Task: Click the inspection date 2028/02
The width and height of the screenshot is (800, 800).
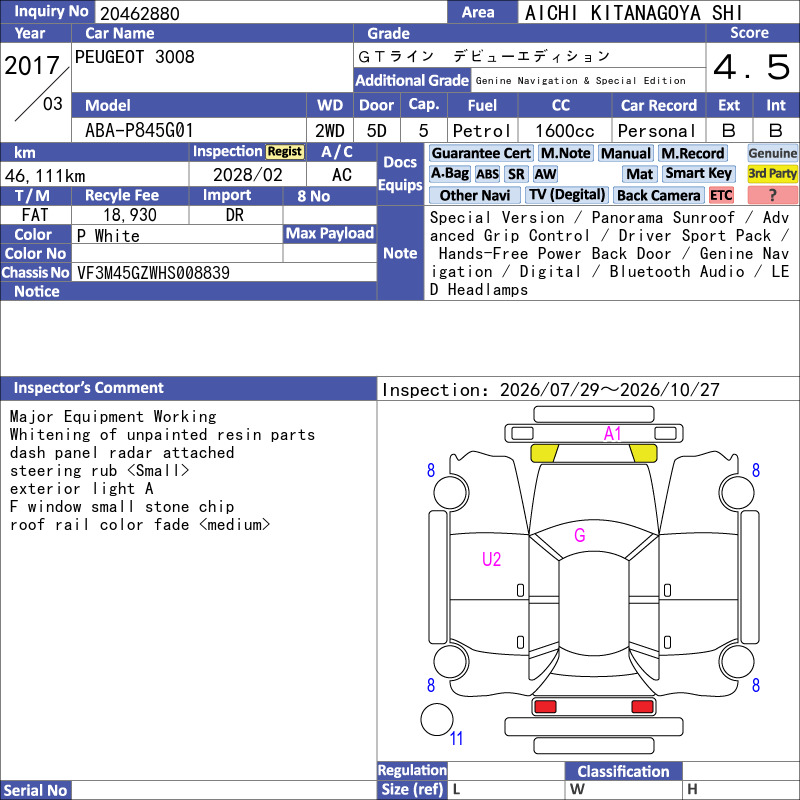Action: [247, 175]
